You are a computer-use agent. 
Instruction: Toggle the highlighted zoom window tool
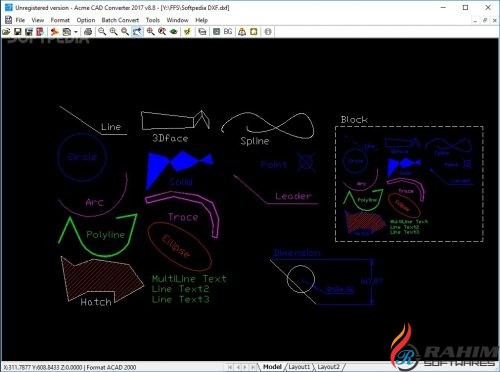(137, 32)
